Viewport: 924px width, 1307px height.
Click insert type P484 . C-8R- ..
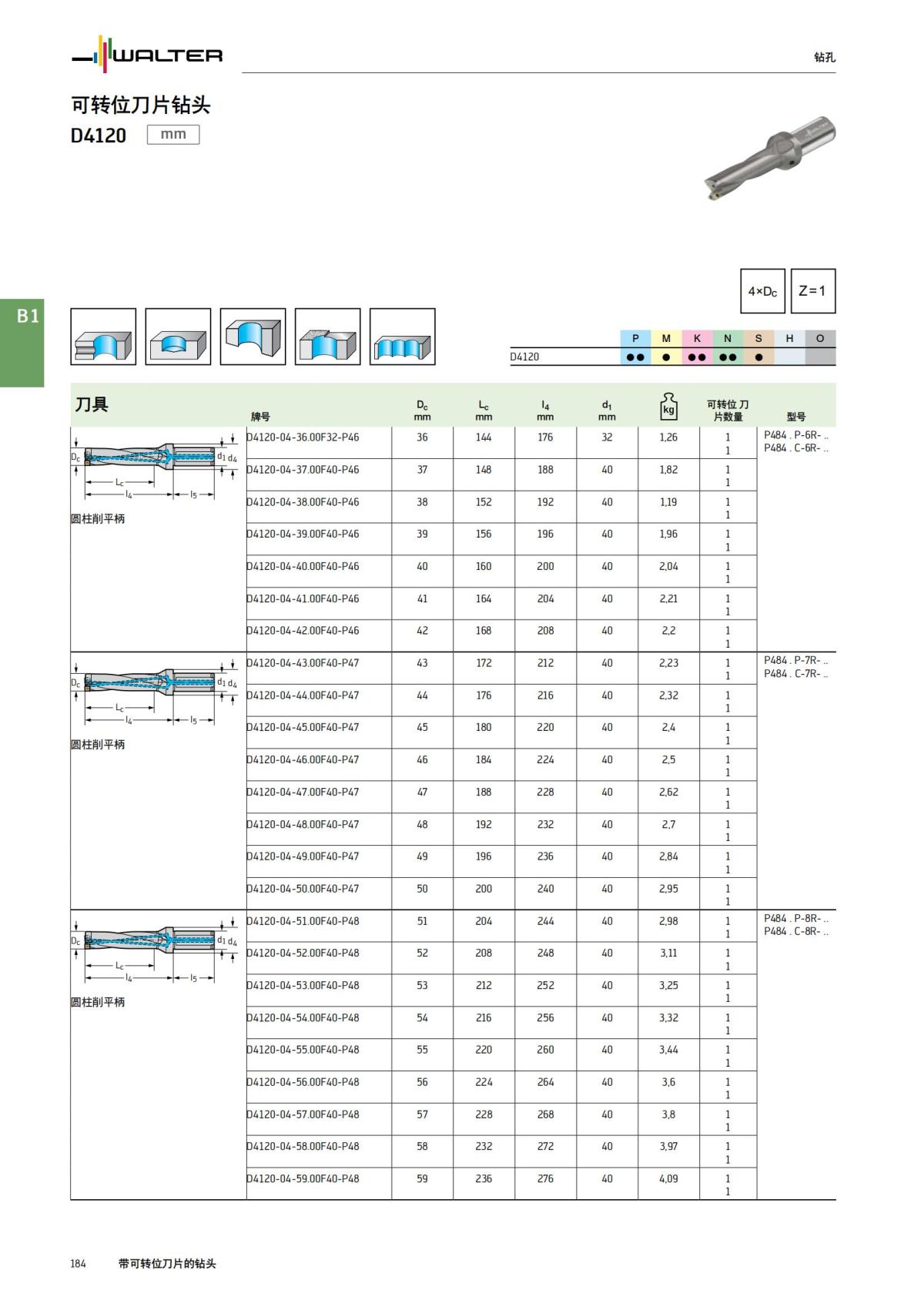pos(796,932)
